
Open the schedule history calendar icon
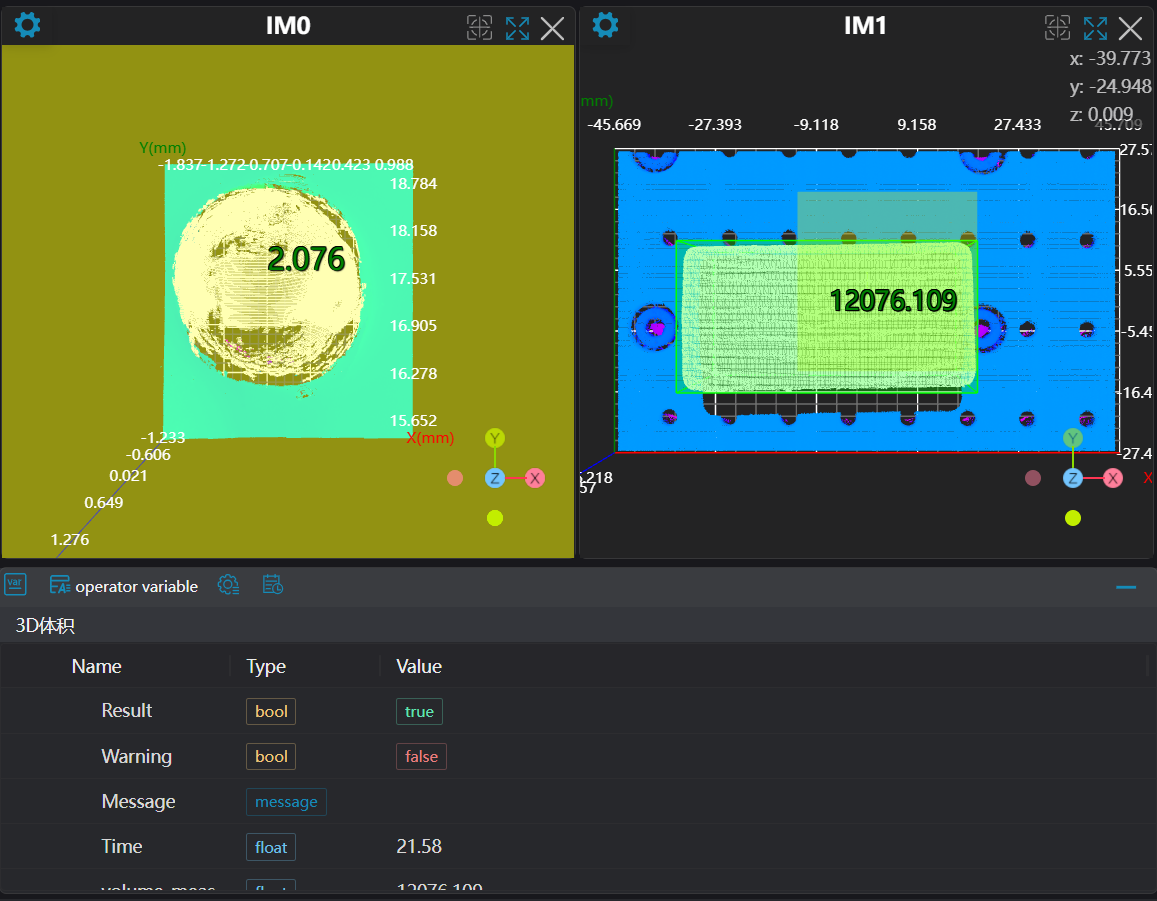[272, 585]
